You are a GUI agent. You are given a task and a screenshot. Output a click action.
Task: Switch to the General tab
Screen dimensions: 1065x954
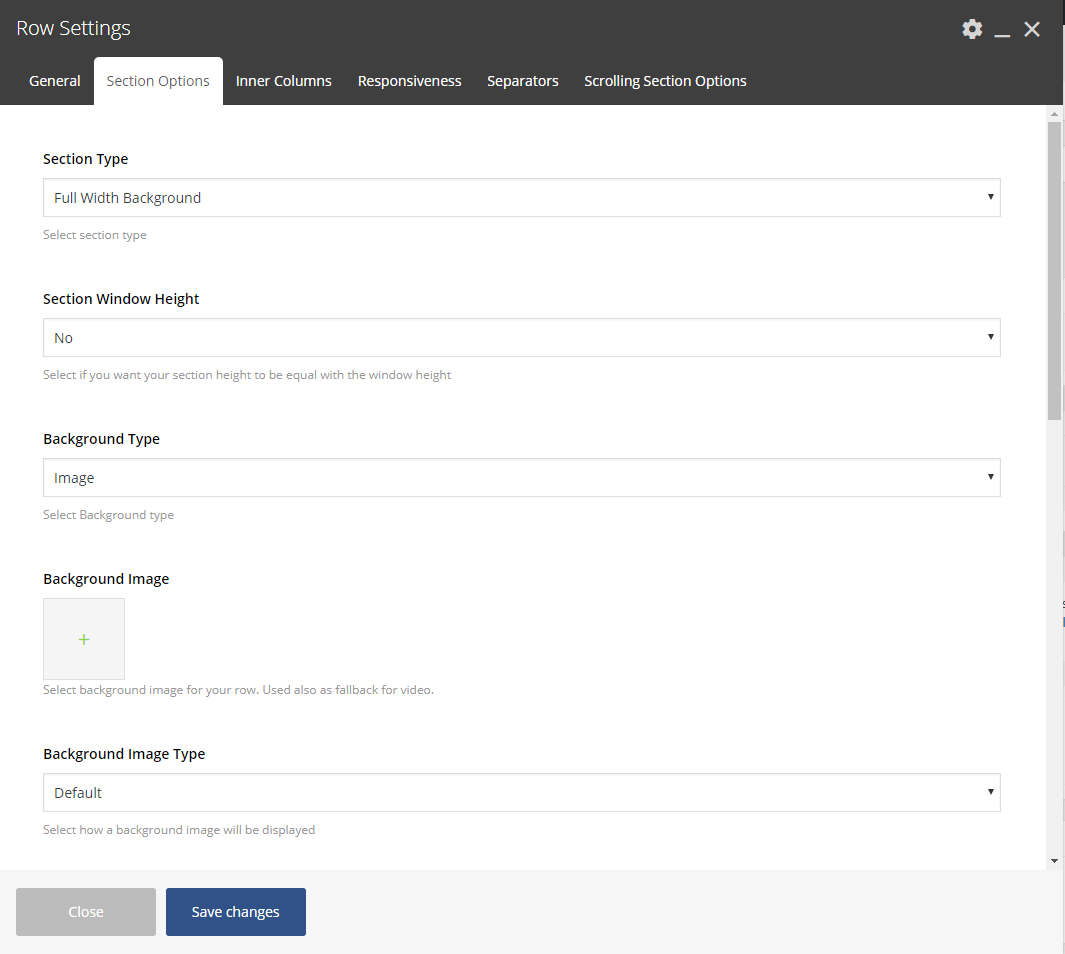[x=54, y=81]
